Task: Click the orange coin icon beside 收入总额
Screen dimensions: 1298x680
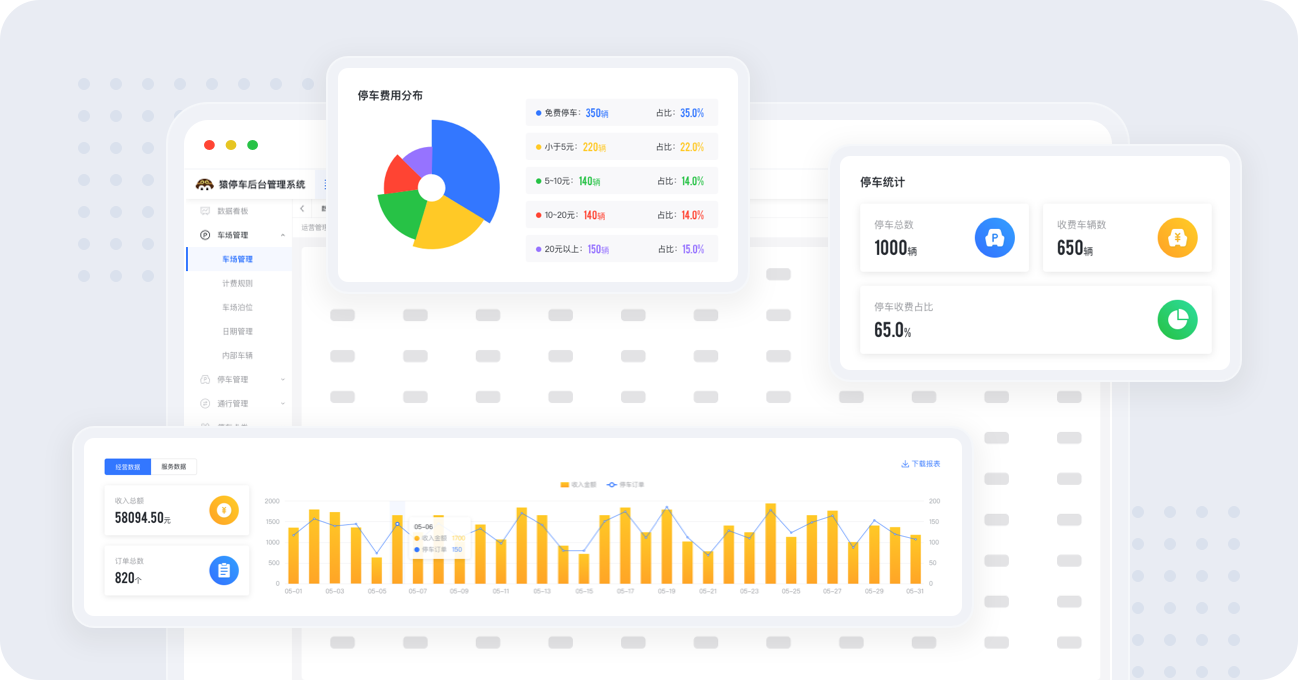Action: click(x=224, y=510)
